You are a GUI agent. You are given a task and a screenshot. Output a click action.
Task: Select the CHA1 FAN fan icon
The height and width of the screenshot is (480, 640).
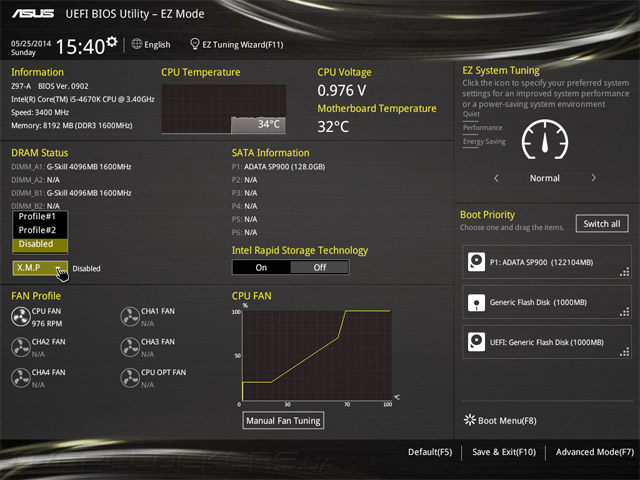coord(130,317)
